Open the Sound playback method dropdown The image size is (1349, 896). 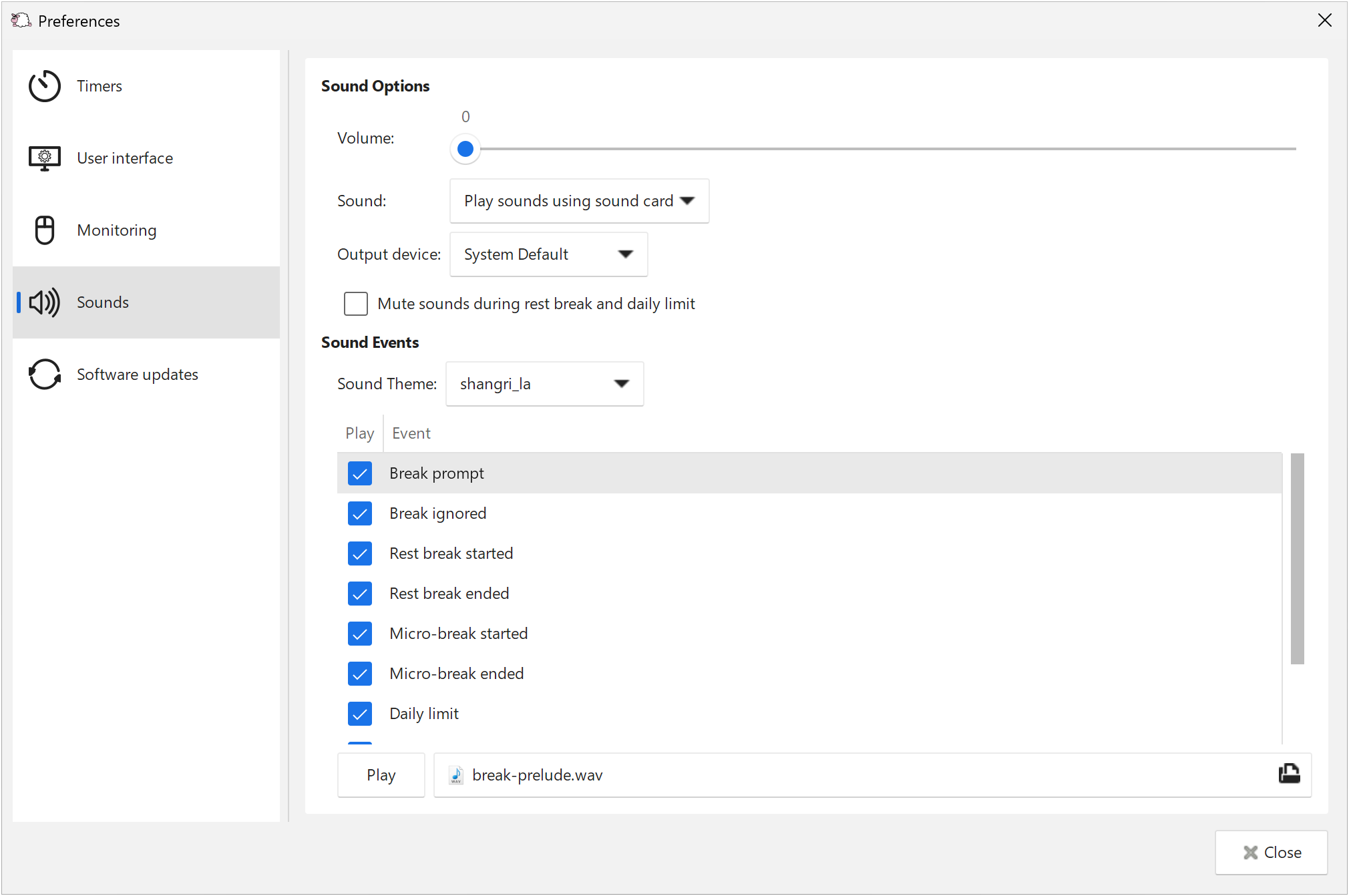(x=579, y=201)
